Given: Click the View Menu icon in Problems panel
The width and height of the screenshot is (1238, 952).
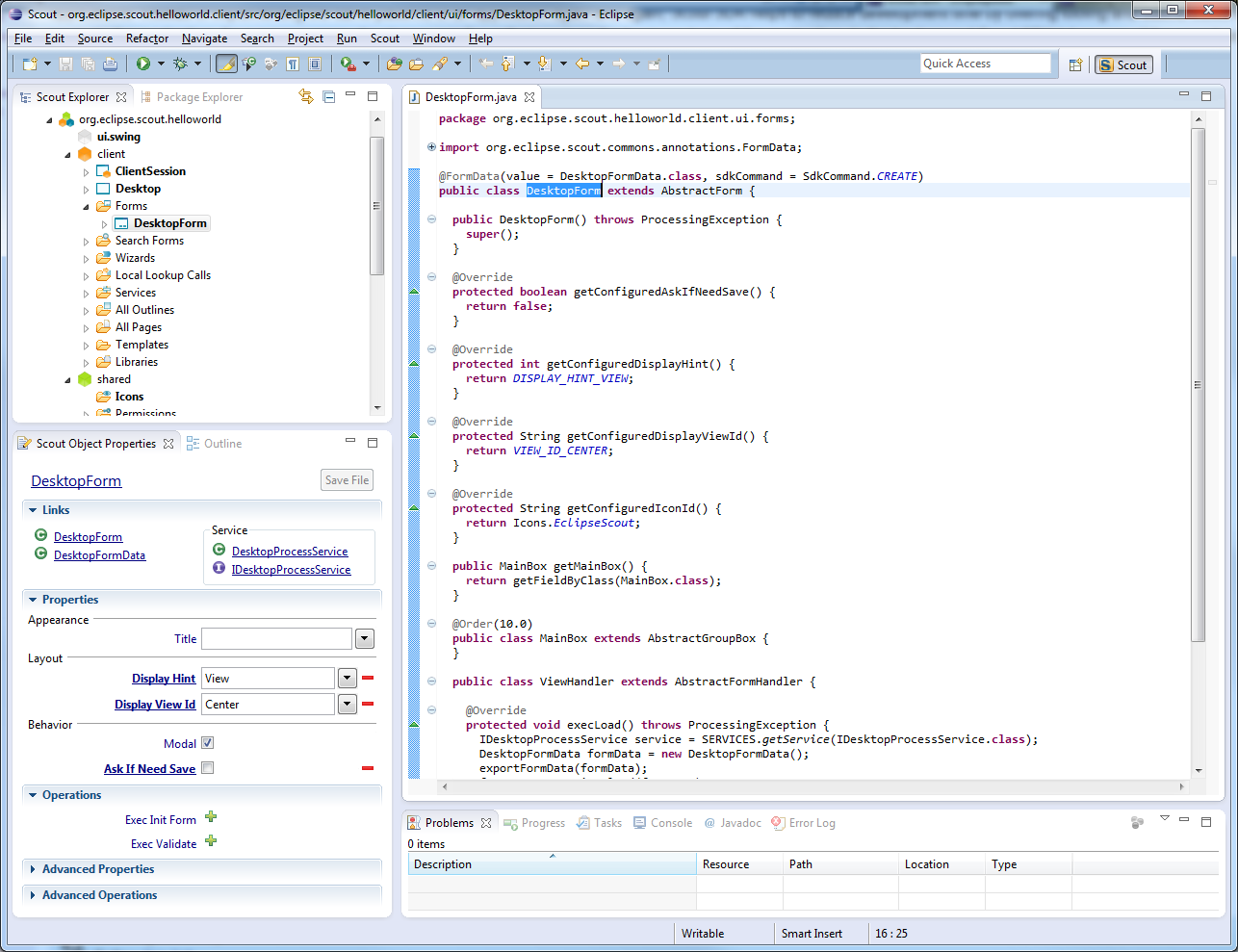Looking at the screenshot, I should [1165, 819].
